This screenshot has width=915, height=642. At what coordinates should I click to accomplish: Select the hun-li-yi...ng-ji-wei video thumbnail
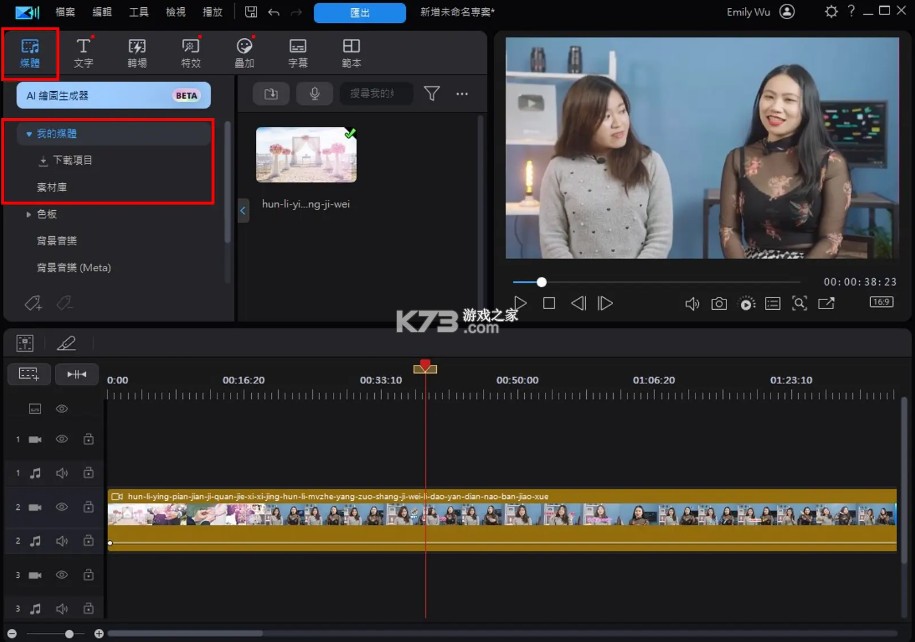tap(306, 155)
